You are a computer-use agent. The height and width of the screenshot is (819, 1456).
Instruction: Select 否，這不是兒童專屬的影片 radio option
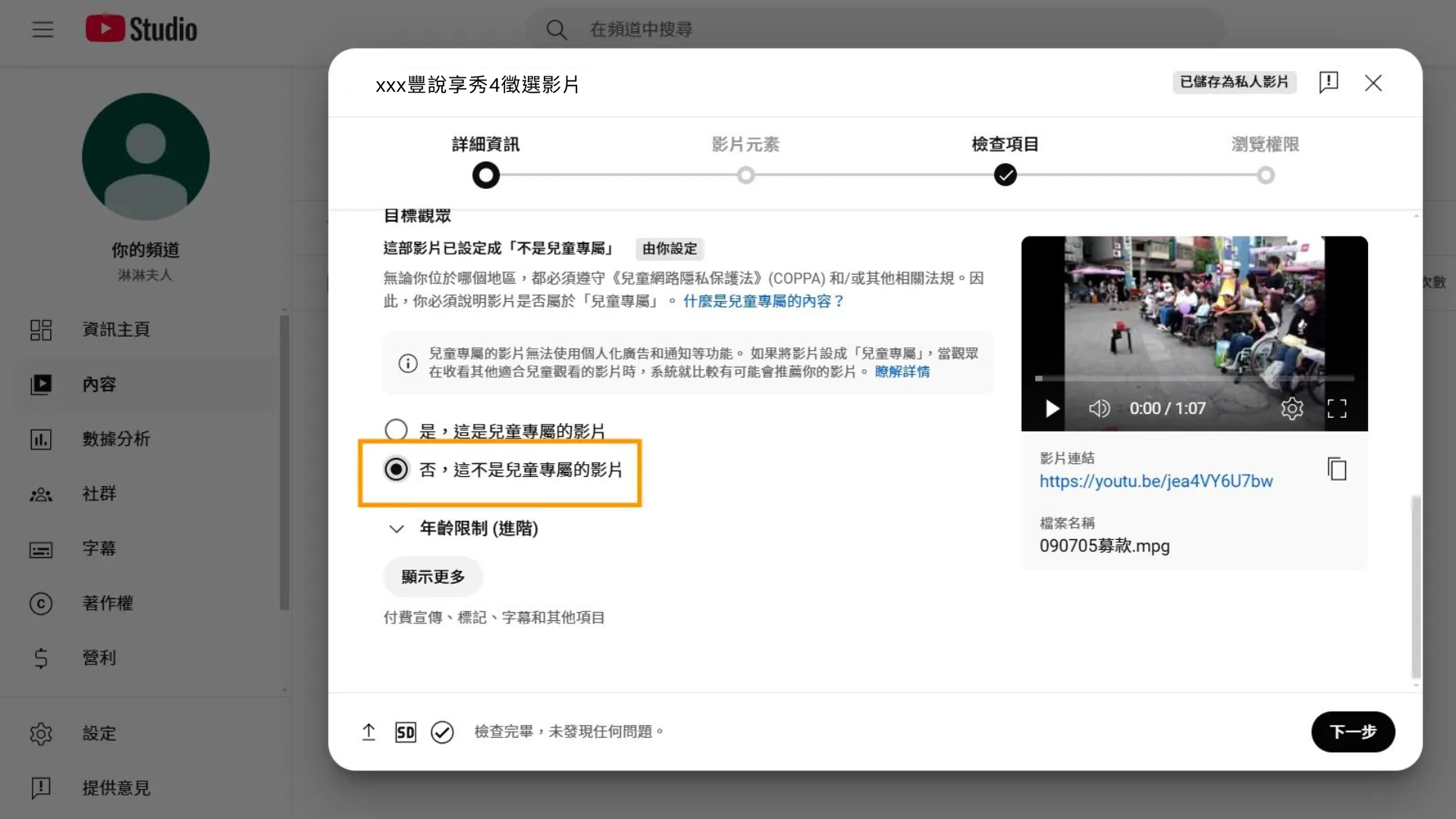point(396,469)
